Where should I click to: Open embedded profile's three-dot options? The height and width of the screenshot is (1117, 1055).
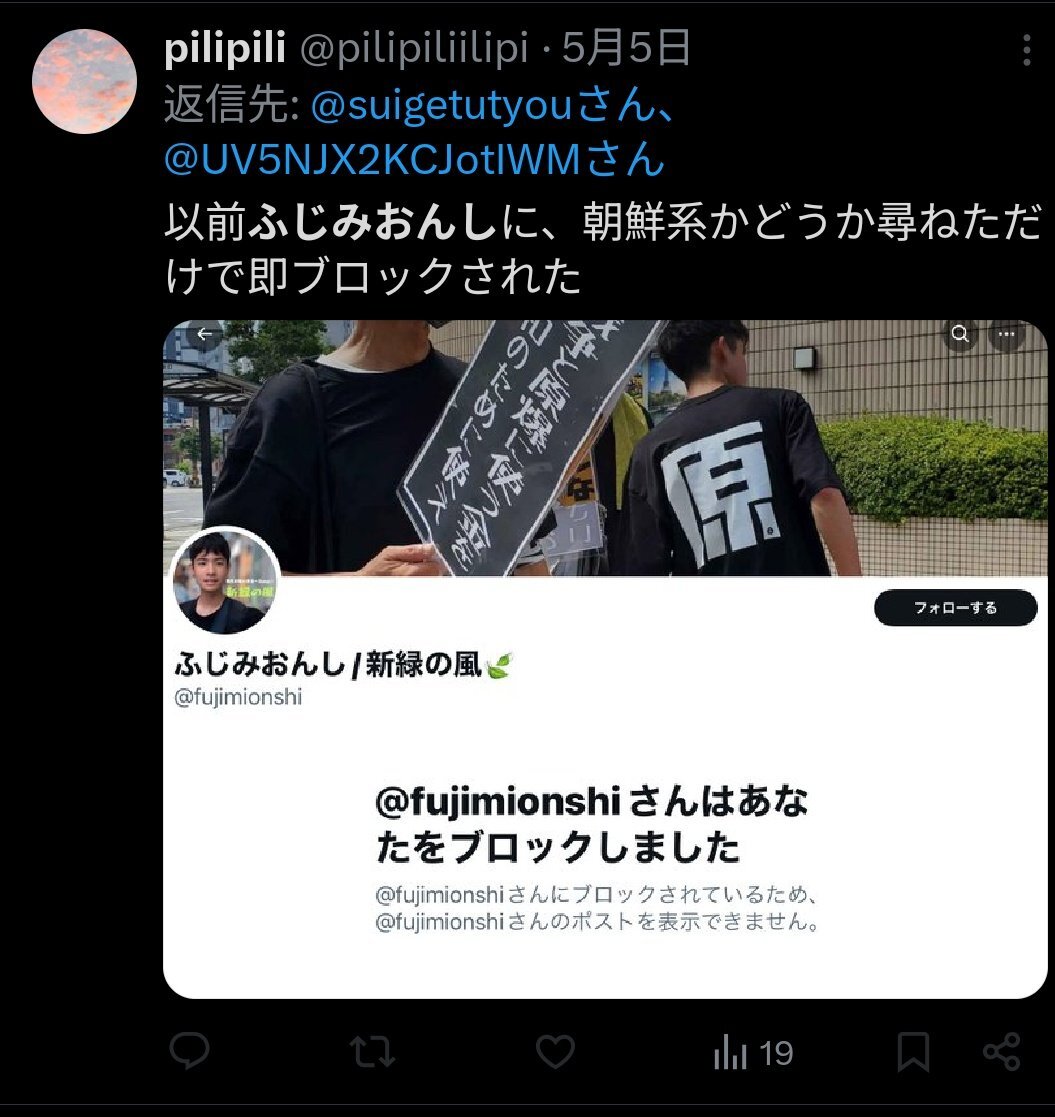pyautogui.click(x=1007, y=333)
